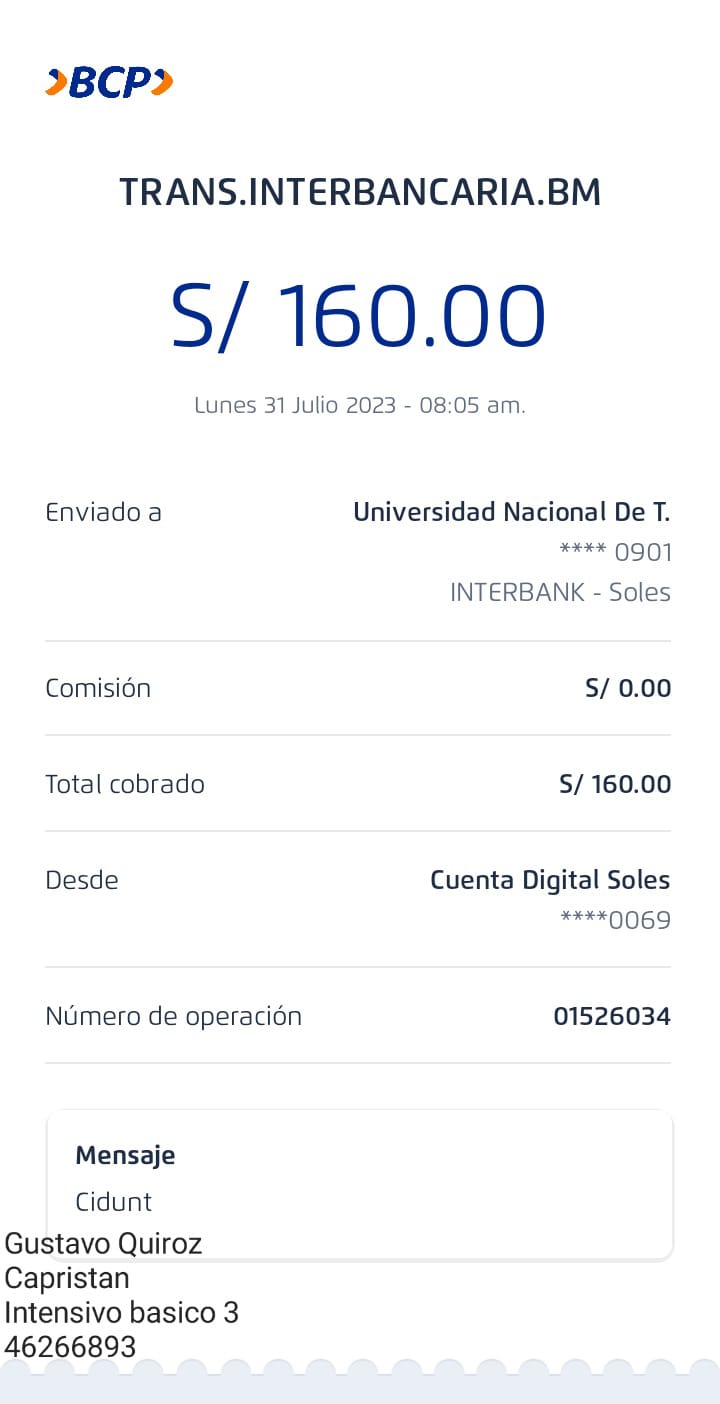Screen dimensions: 720x1404
Task: Click recipient Universidad Nacional De T.
Action: [511, 513]
